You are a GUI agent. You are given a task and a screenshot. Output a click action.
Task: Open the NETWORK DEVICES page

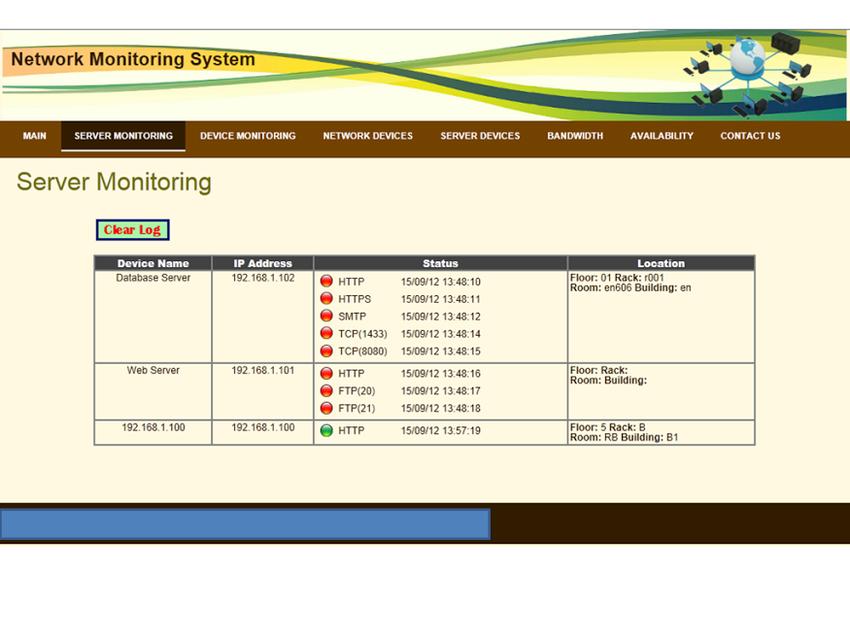(367, 136)
